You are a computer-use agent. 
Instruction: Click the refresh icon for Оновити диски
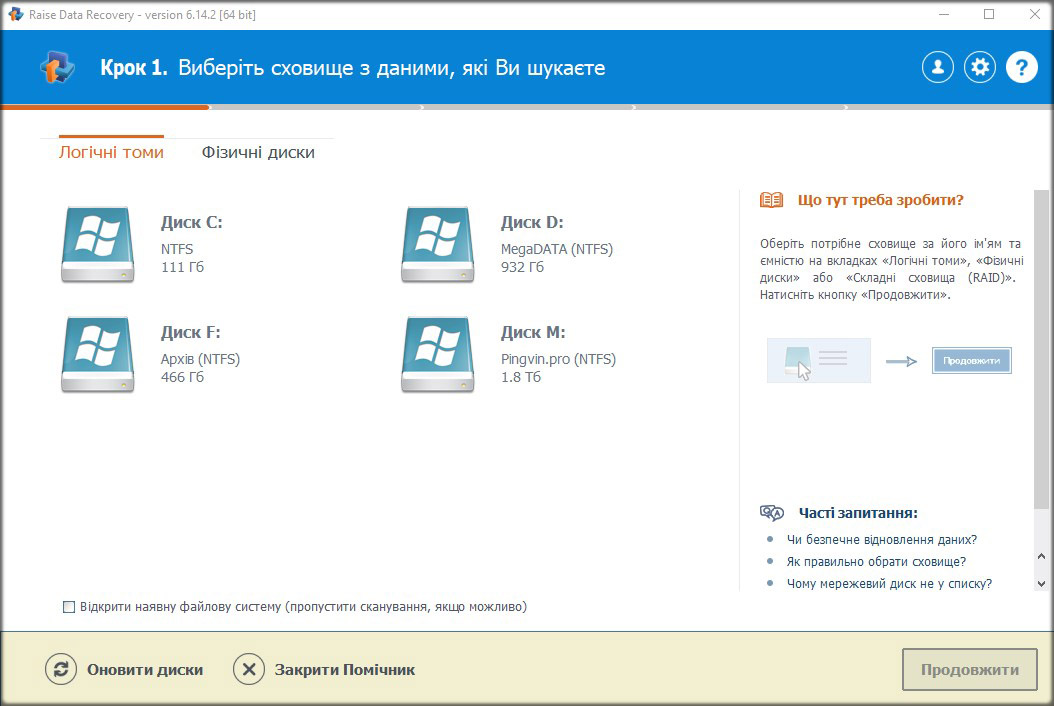61,670
